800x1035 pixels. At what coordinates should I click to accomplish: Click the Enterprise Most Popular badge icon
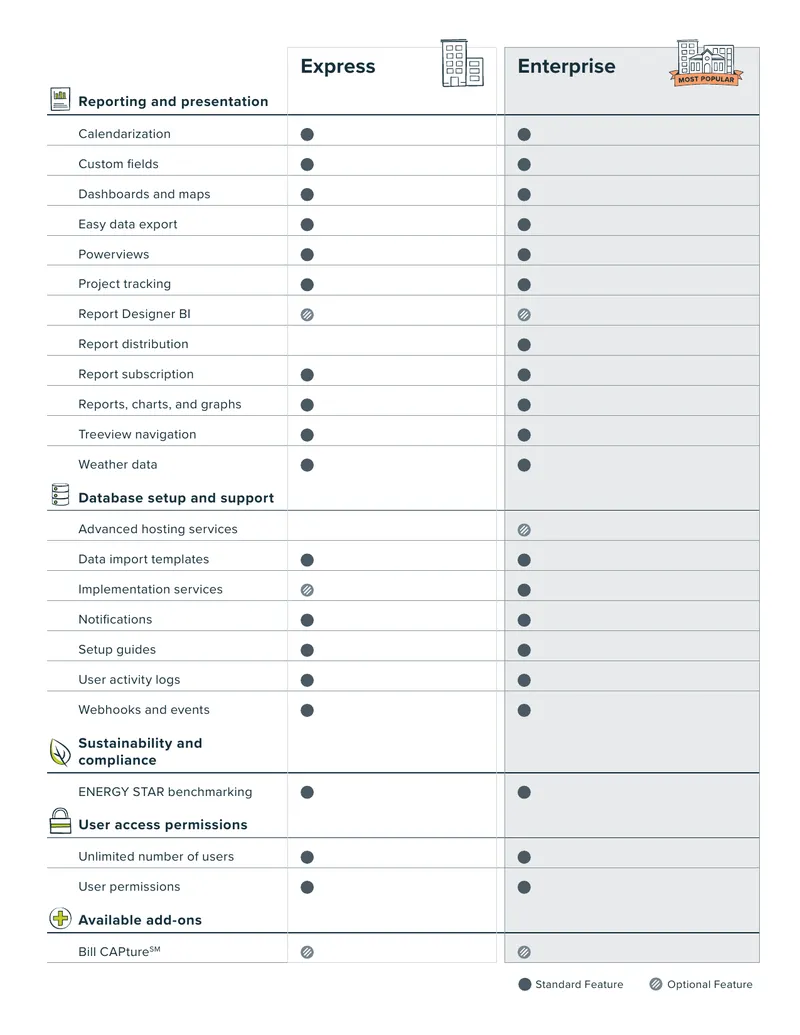[x=706, y=63]
